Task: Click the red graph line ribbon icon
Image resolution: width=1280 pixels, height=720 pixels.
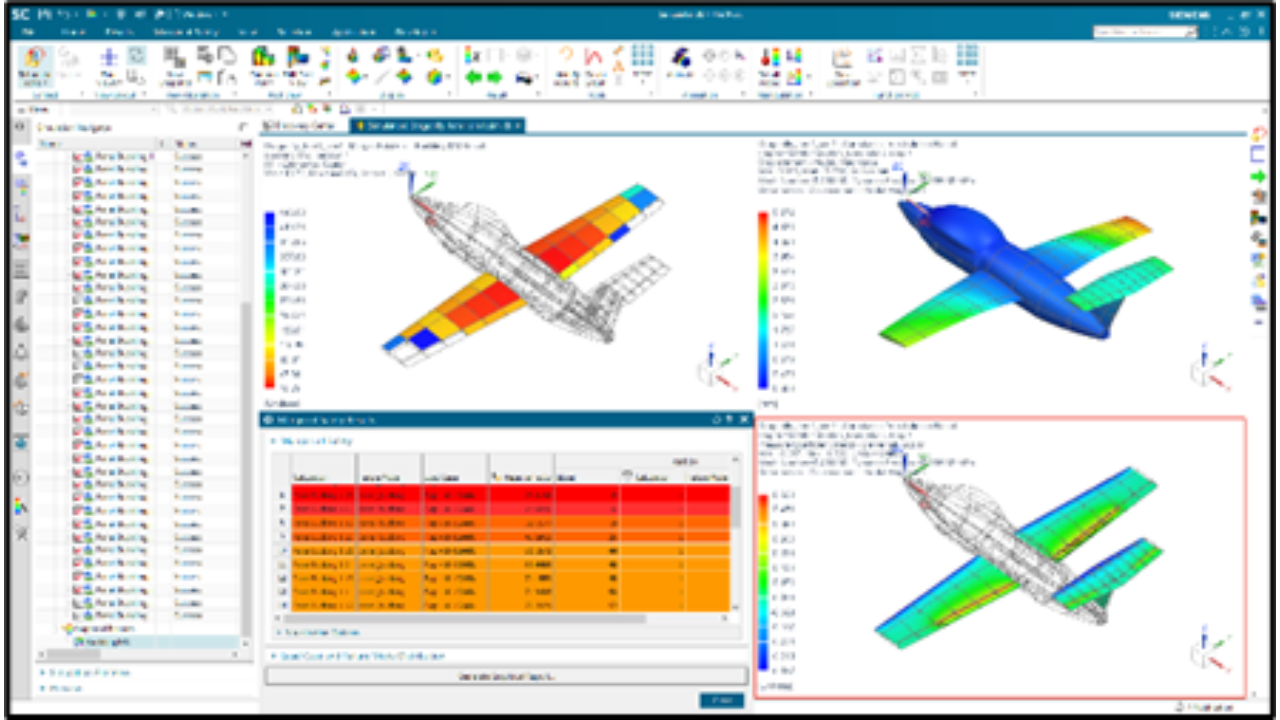Action: 594,56
